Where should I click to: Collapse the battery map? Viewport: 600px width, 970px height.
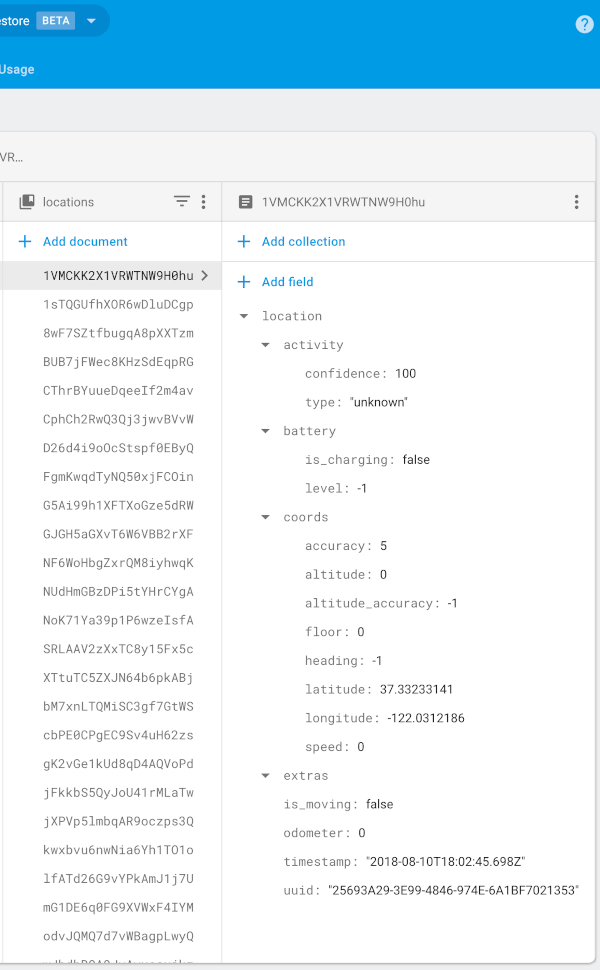click(265, 431)
